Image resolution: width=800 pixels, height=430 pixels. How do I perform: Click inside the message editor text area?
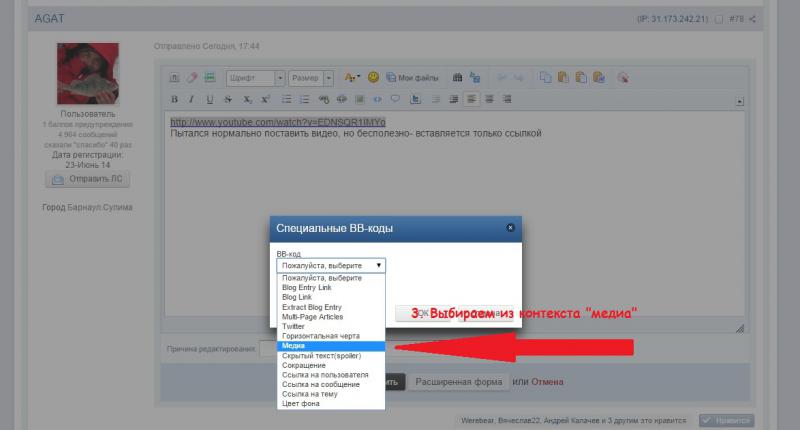point(454,214)
